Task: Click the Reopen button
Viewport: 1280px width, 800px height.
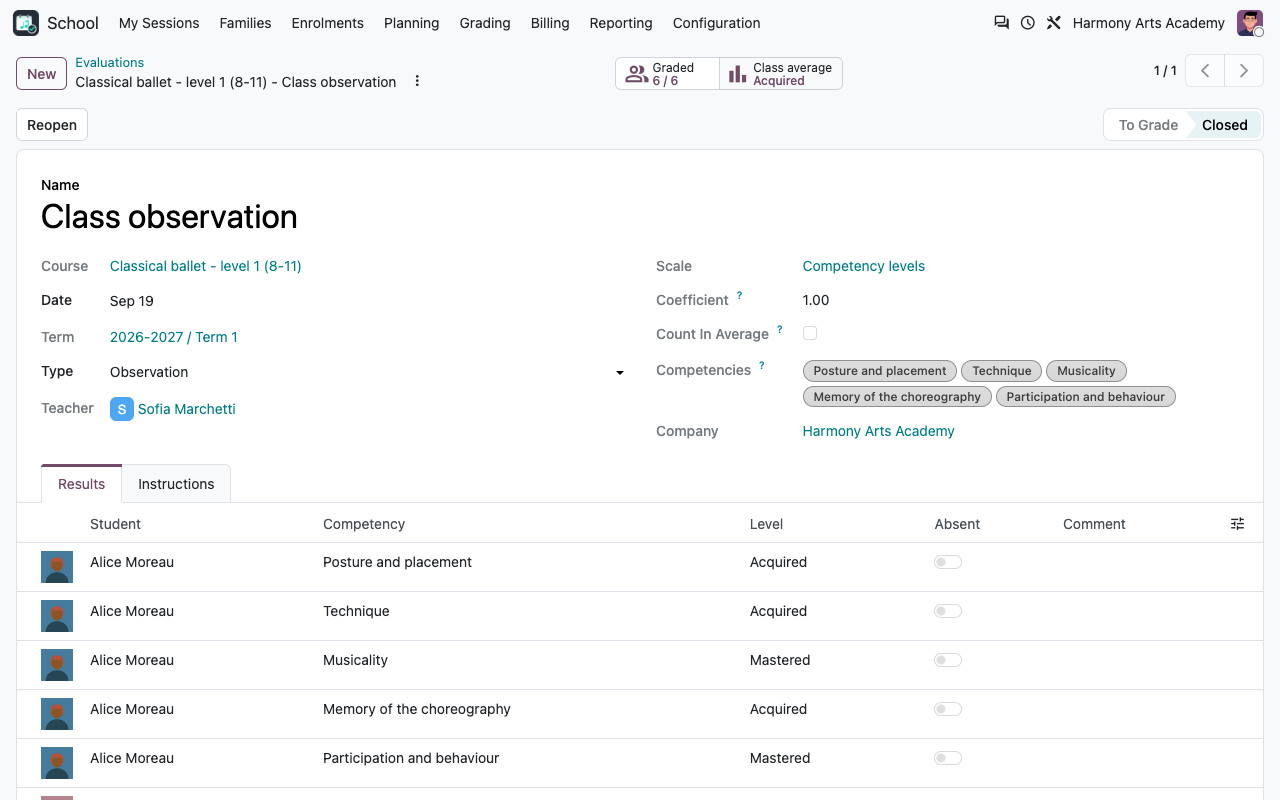Action: coord(52,125)
